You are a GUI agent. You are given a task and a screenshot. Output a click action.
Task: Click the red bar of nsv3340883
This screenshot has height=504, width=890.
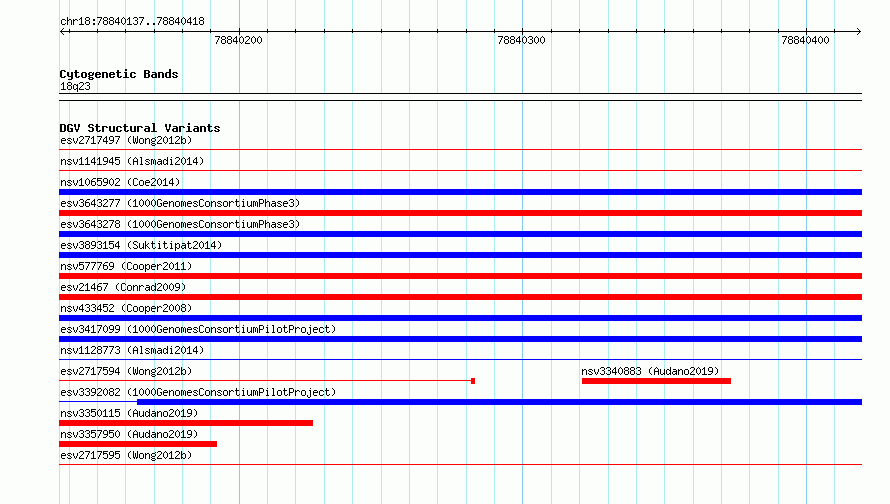click(x=656, y=381)
